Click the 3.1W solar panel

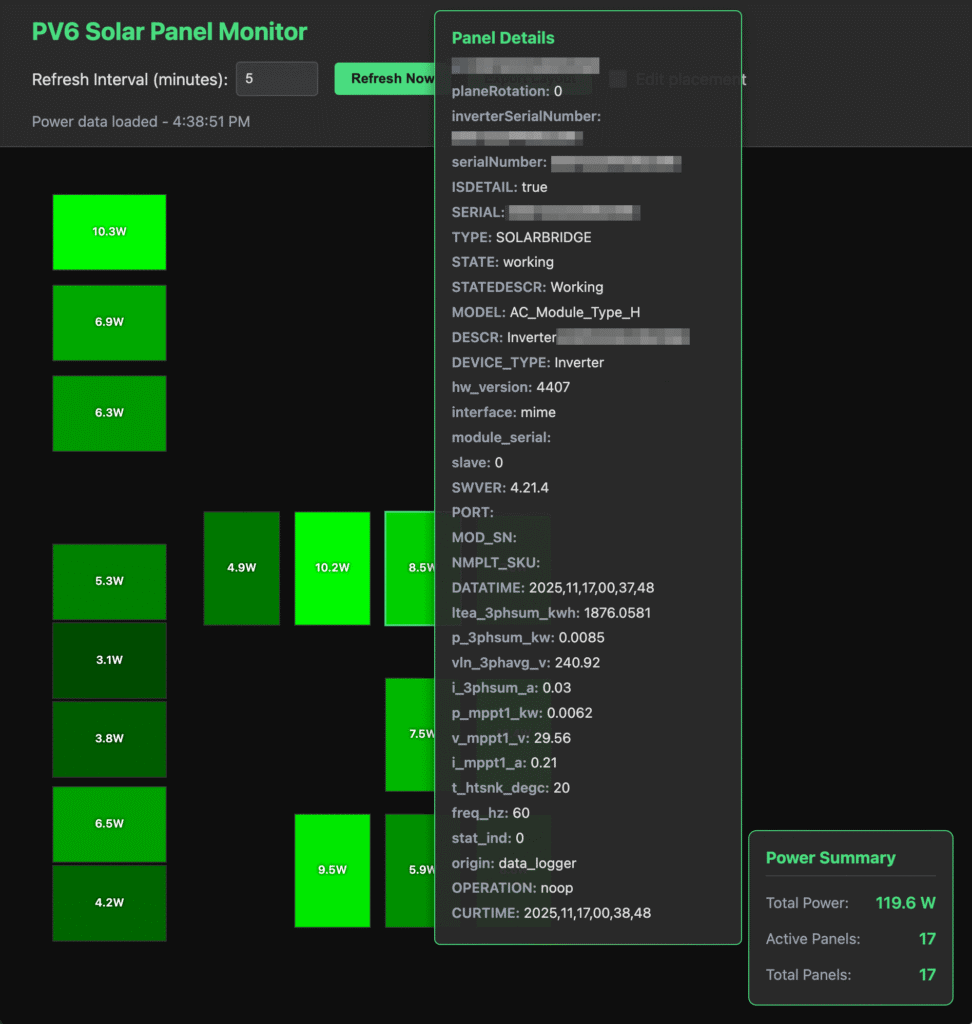point(109,660)
